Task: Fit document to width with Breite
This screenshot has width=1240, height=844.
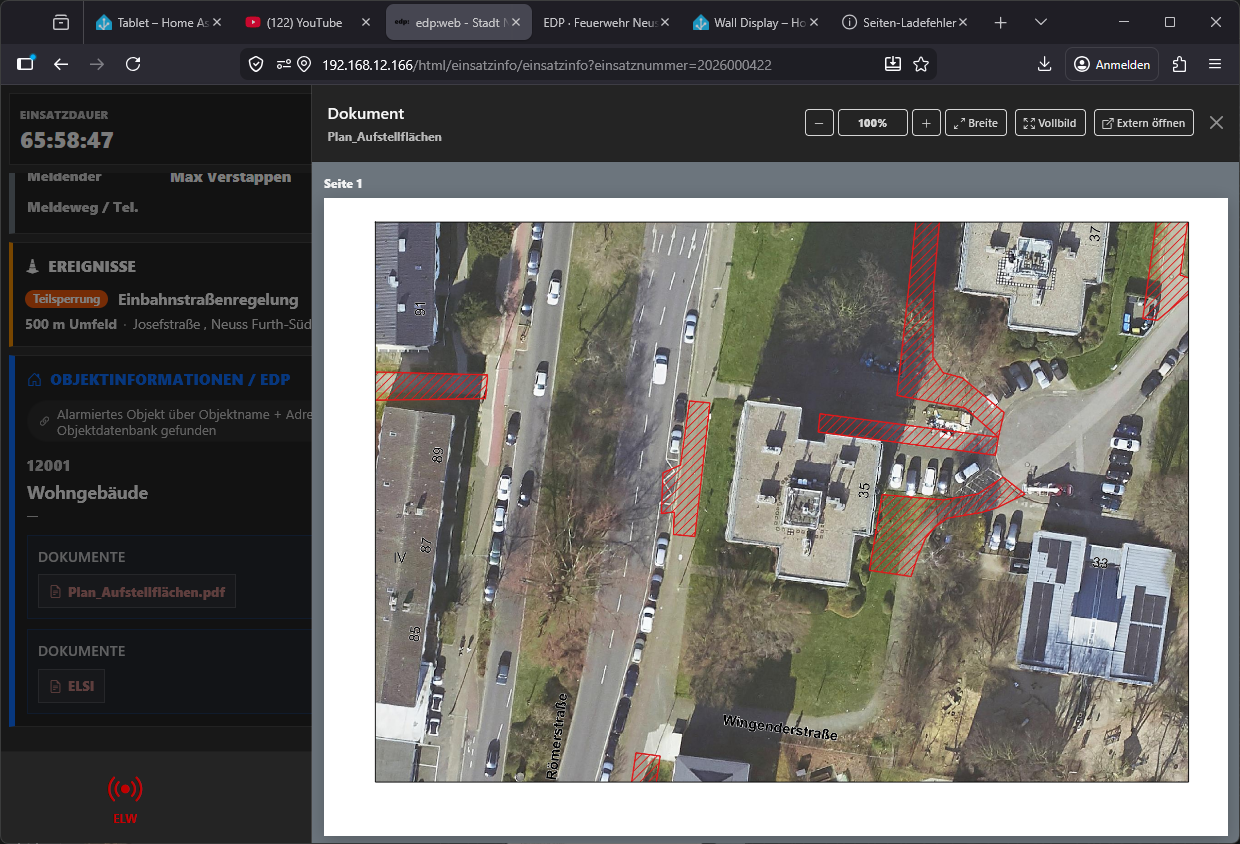Action: (x=975, y=123)
